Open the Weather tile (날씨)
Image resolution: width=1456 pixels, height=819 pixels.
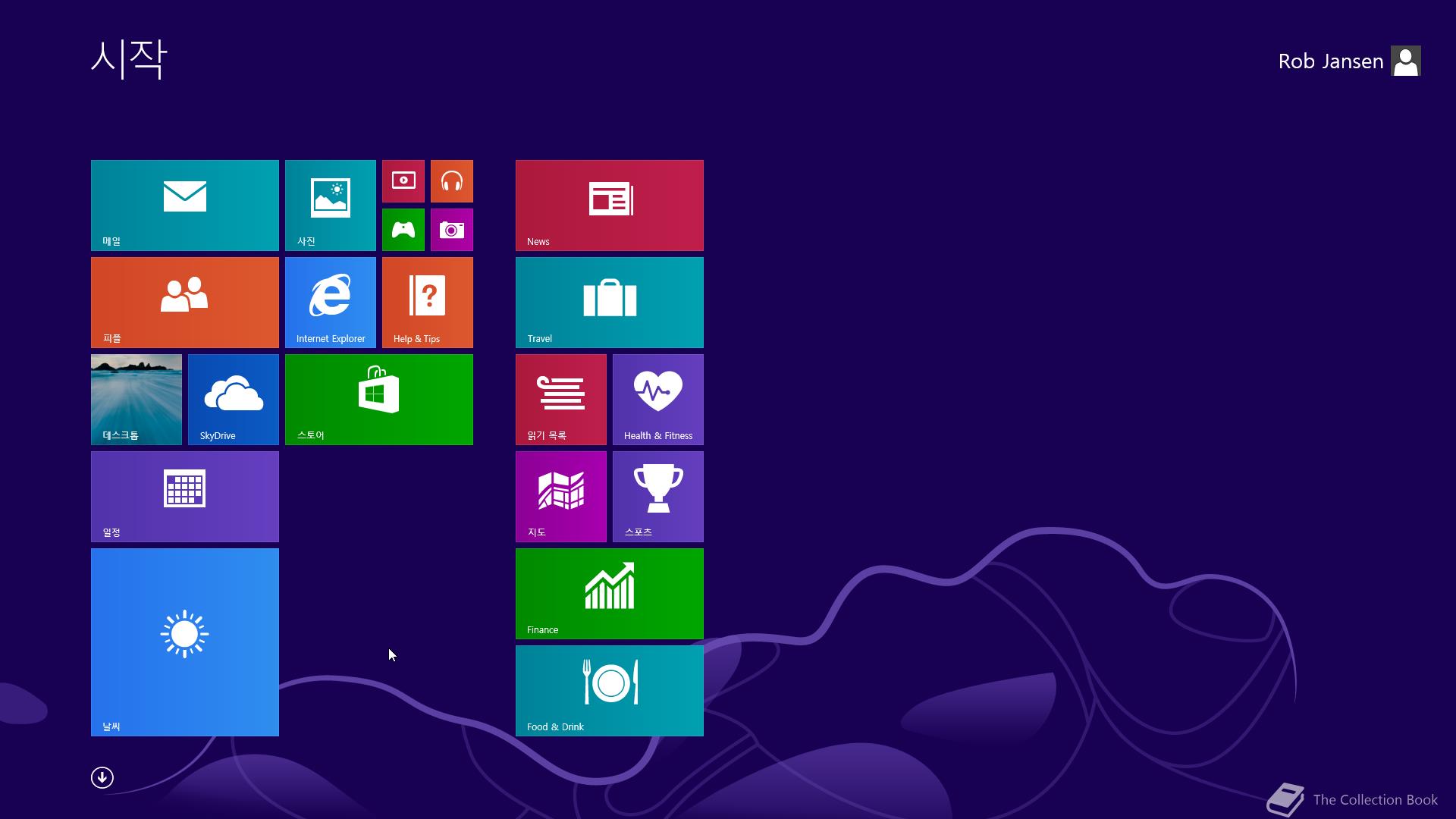(x=185, y=642)
